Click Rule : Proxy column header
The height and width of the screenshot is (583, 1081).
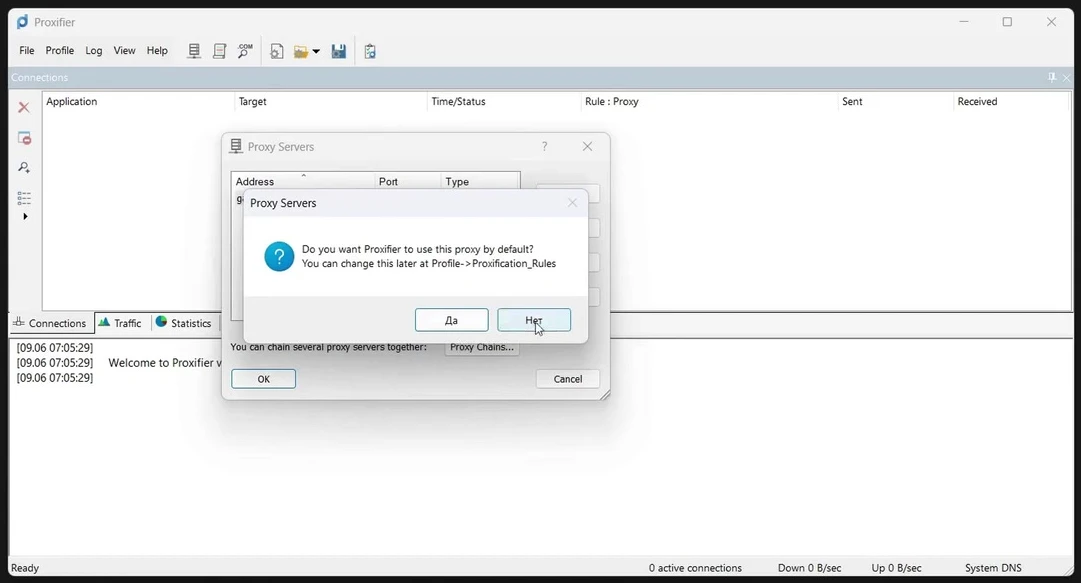[709, 101]
